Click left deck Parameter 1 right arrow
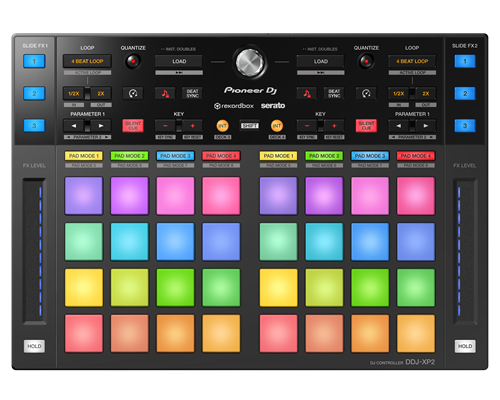The width and height of the screenshot is (500, 400). point(101,126)
